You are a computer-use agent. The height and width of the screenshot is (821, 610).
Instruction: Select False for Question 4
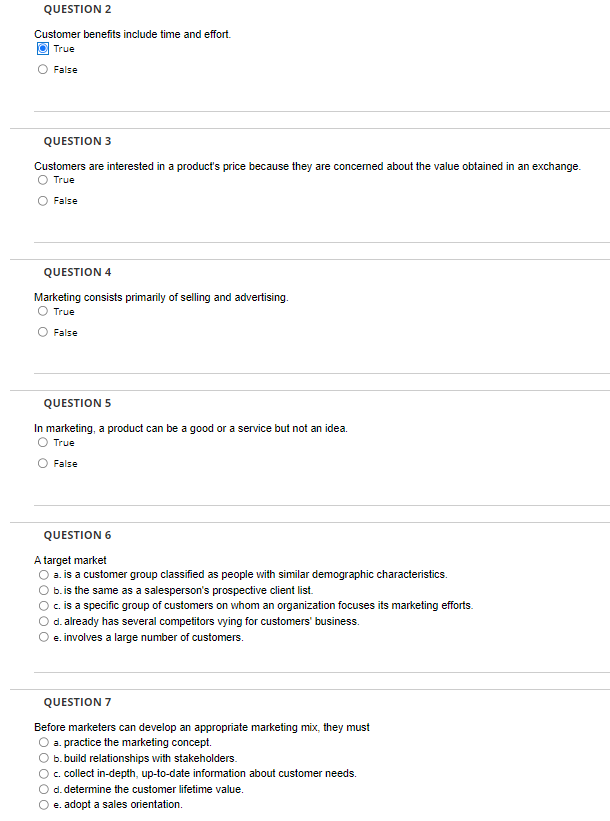(x=42, y=332)
